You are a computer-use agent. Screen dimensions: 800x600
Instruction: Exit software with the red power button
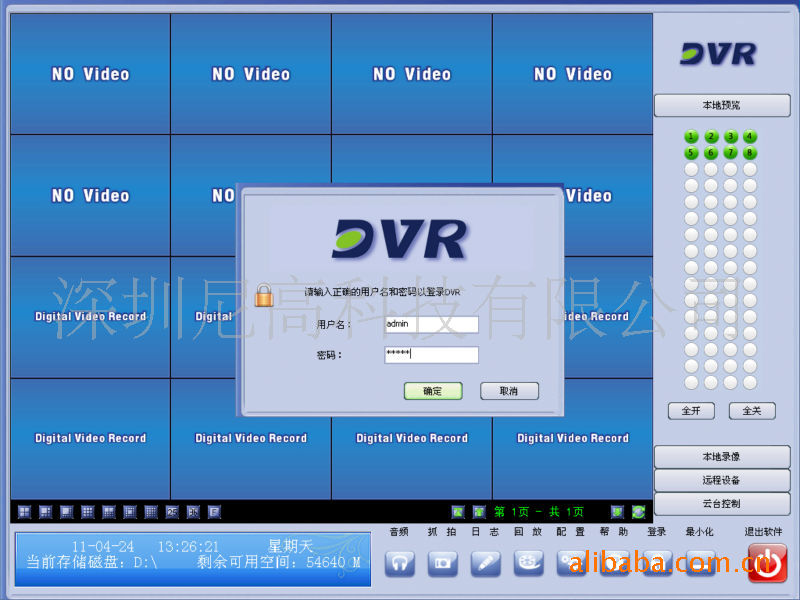click(x=767, y=563)
